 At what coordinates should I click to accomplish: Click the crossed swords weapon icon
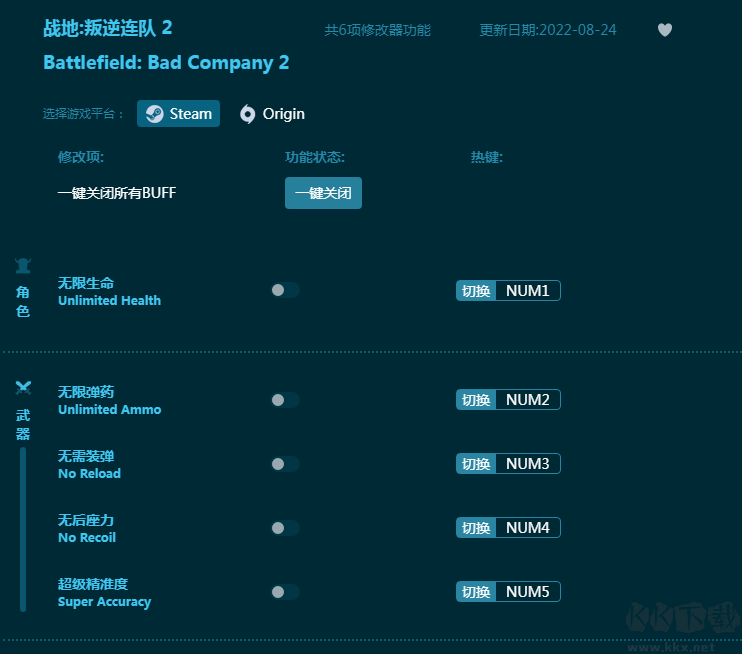pyautogui.click(x=23, y=388)
